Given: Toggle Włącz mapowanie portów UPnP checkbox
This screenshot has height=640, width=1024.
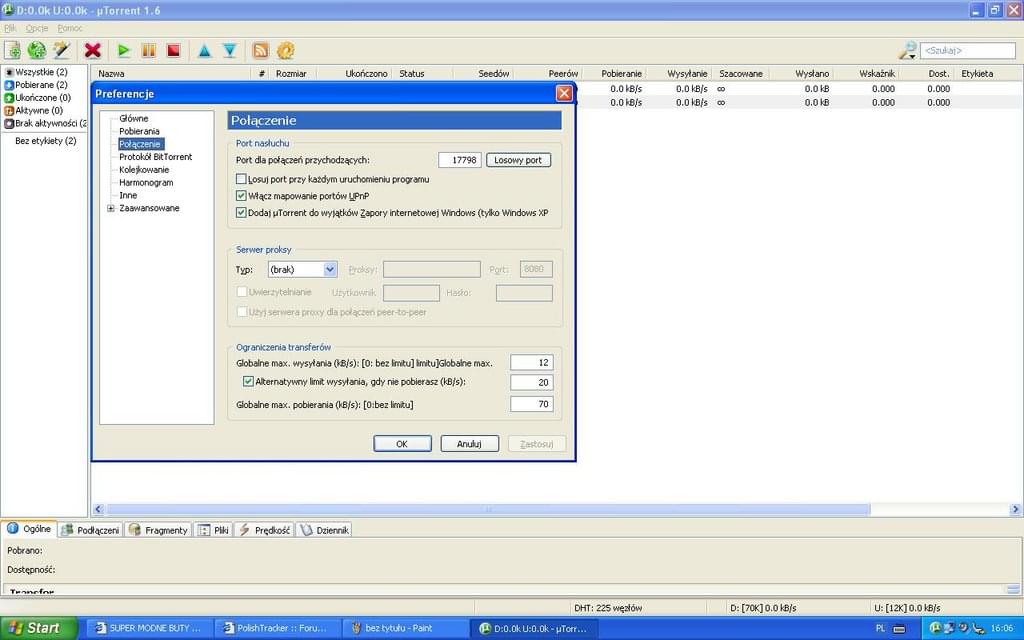Looking at the screenshot, I should pyautogui.click(x=241, y=195).
